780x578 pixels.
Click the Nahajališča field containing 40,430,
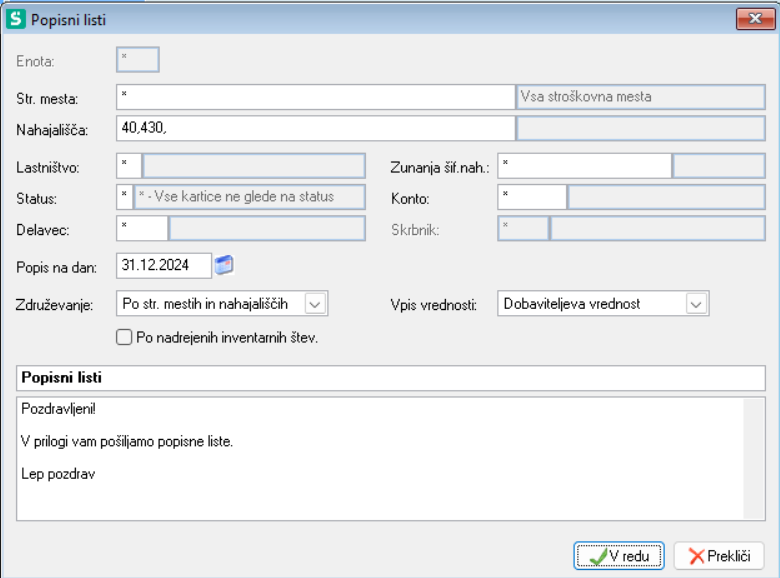pyautogui.click(x=315, y=128)
